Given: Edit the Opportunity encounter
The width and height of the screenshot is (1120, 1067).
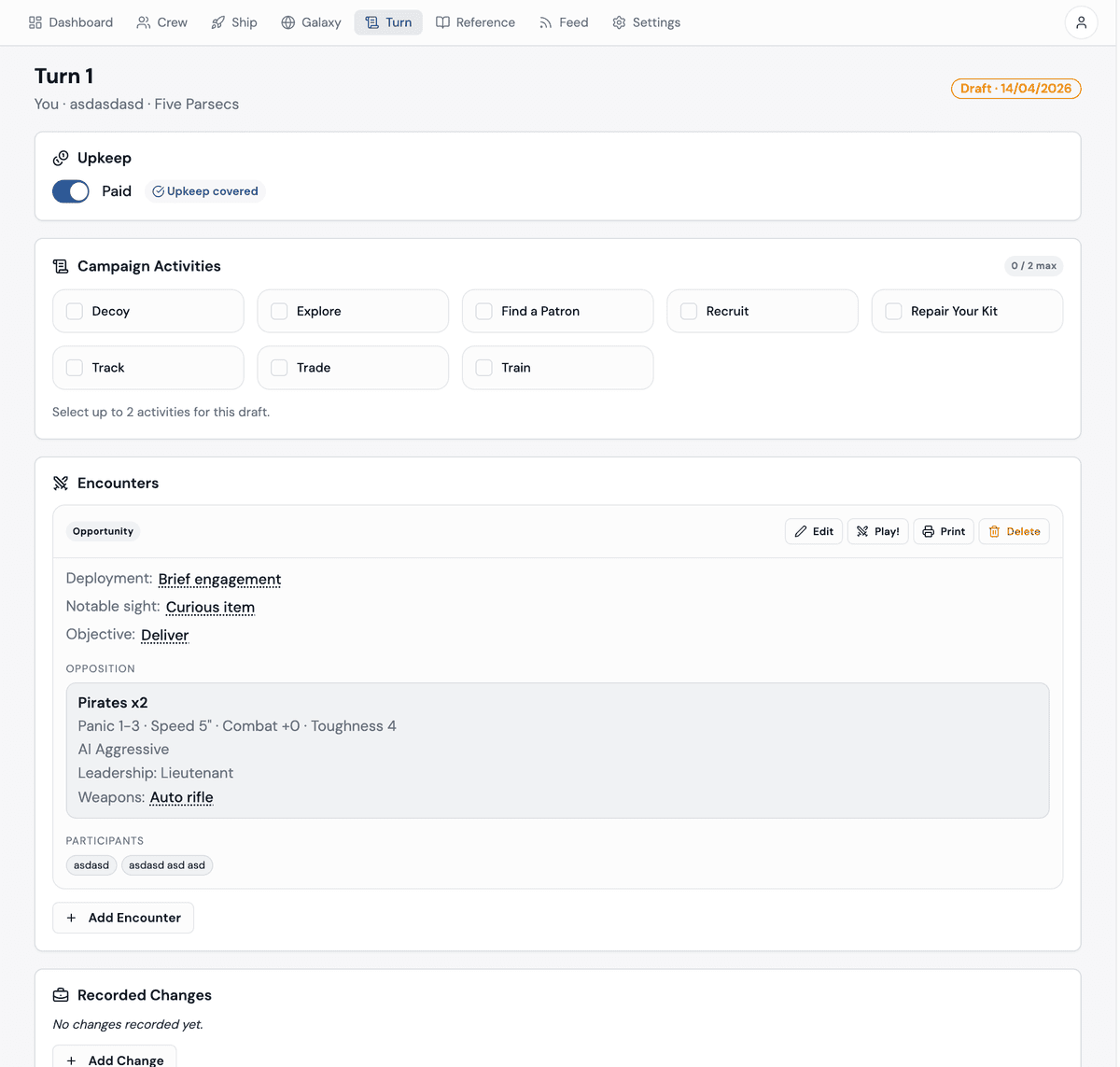Looking at the screenshot, I should [x=814, y=531].
